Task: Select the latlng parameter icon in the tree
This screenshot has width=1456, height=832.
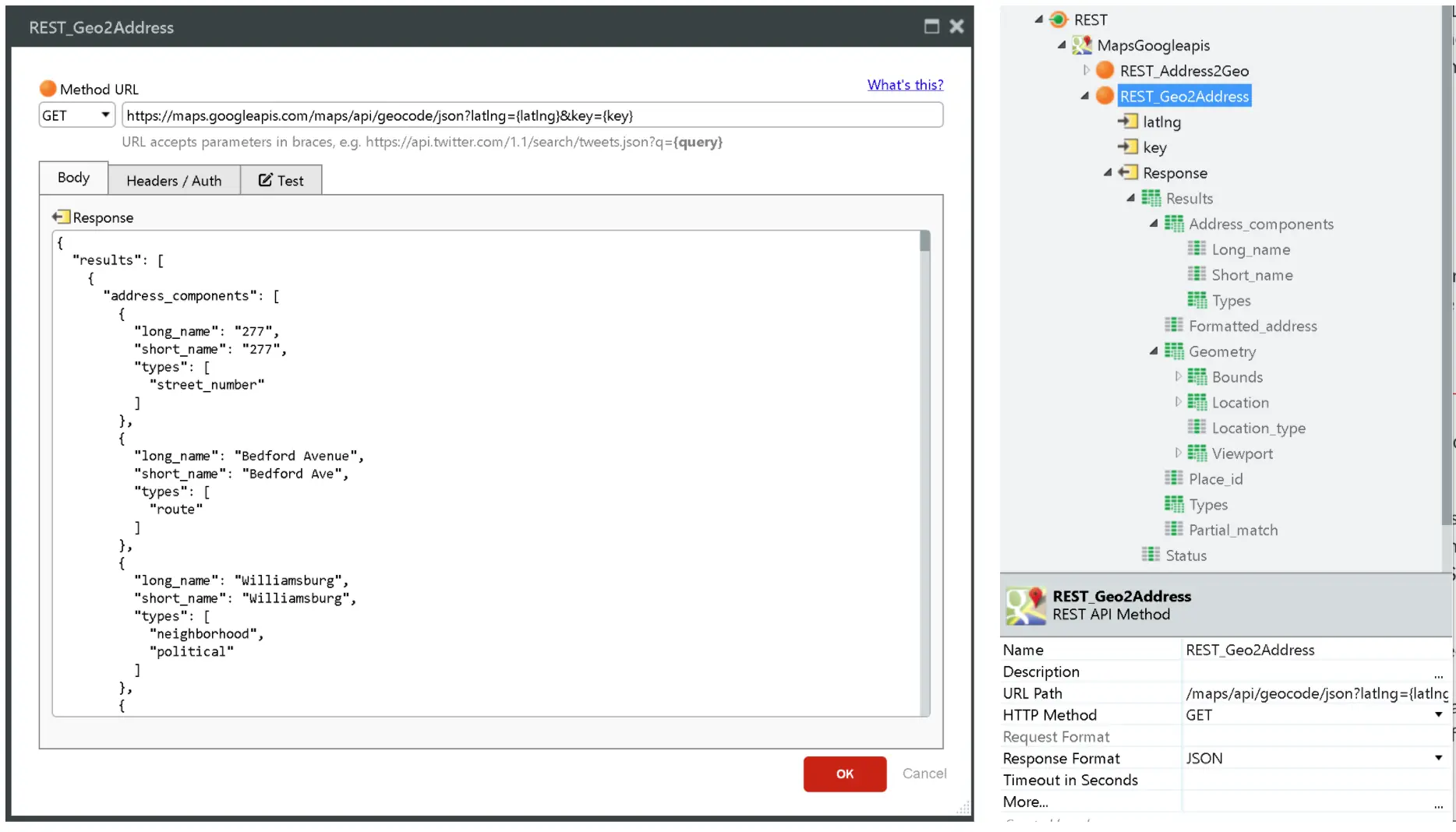Action: click(1127, 122)
